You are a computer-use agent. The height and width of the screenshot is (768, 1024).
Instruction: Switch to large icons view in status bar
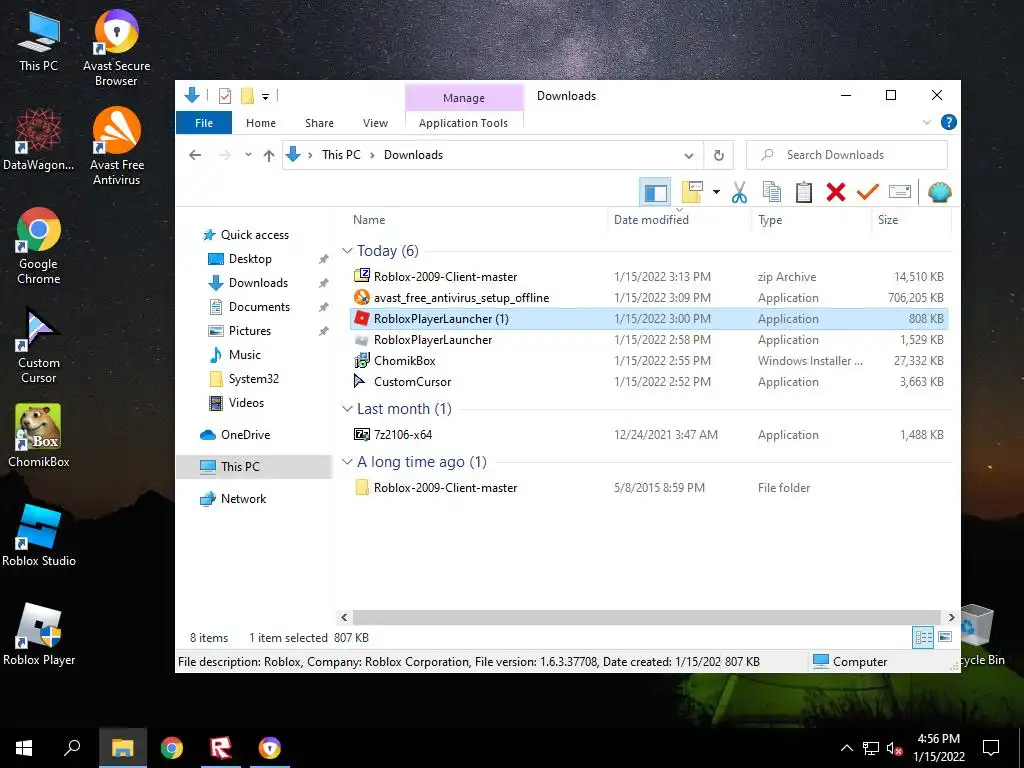point(945,637)
